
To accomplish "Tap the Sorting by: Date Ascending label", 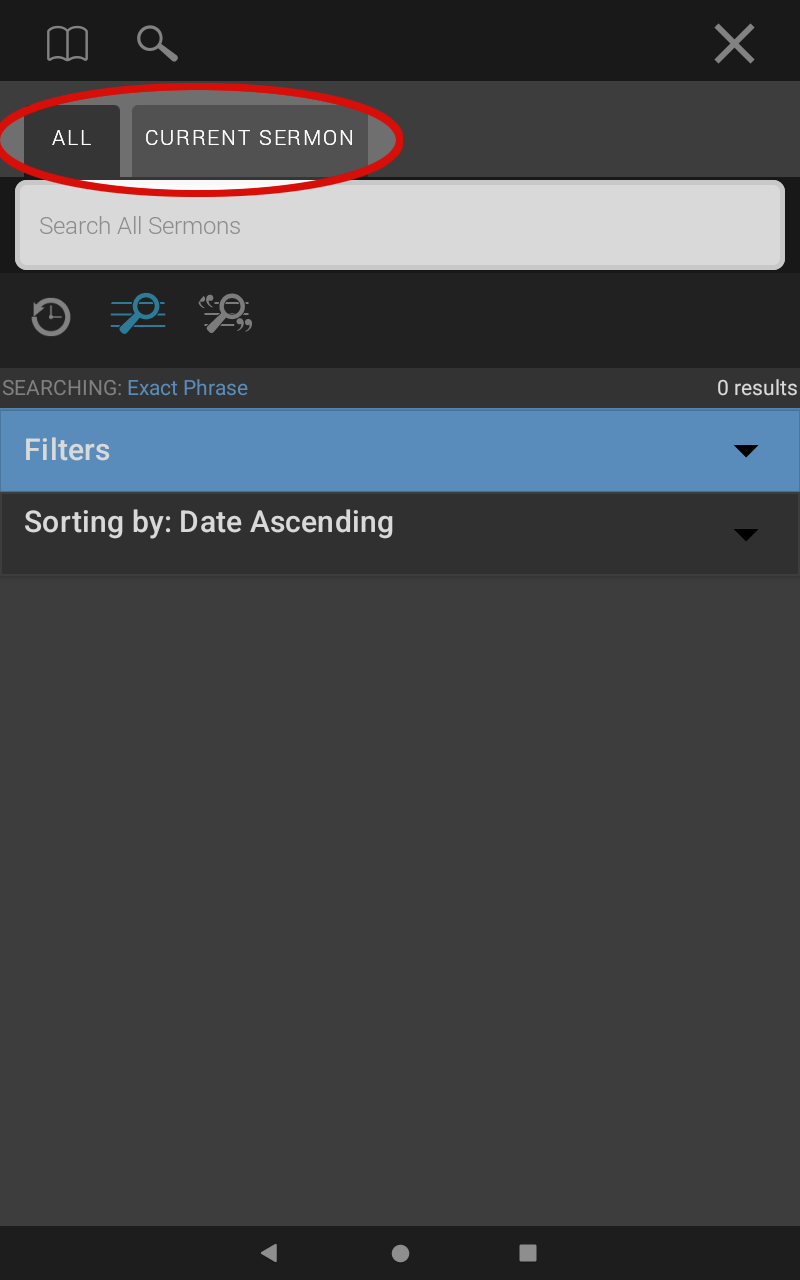I will pos(209,522).
